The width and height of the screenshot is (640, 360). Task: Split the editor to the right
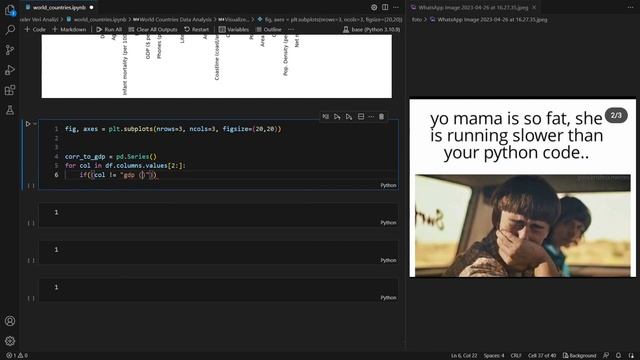point(385,7)
